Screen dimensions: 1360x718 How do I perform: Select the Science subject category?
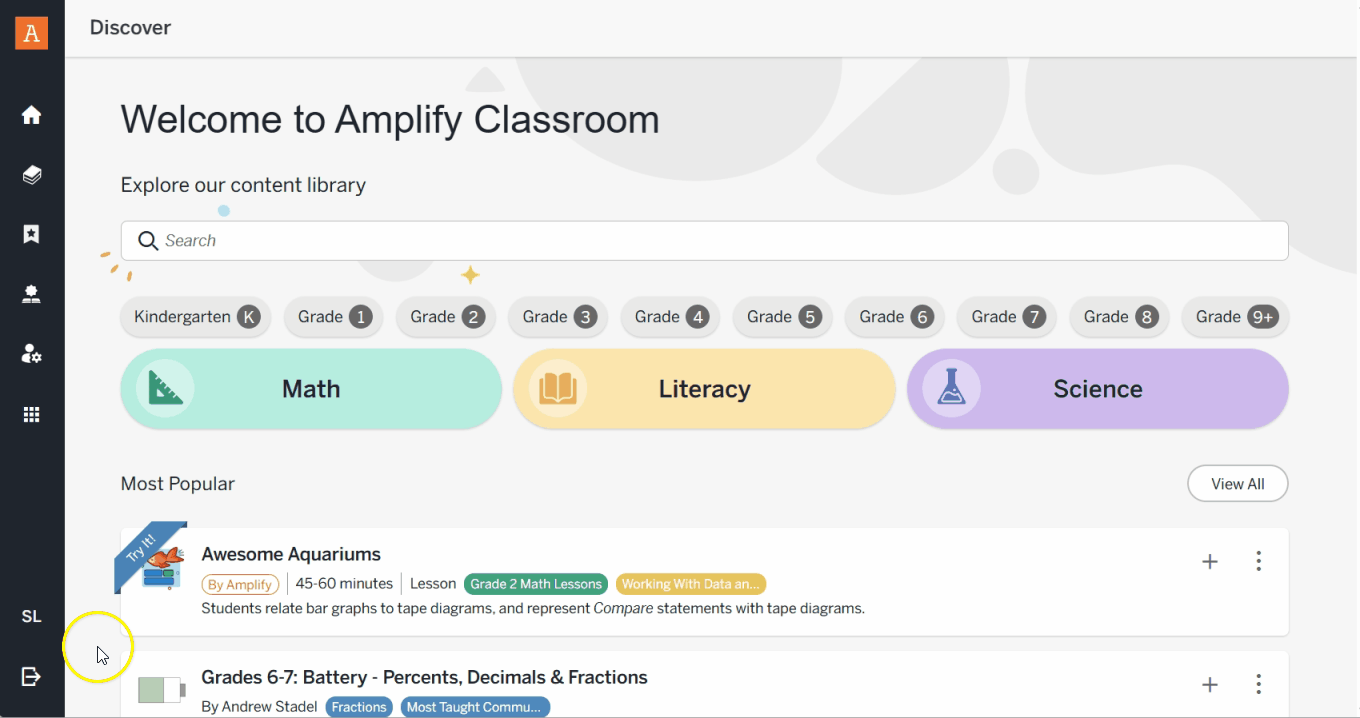[1097, 389]
